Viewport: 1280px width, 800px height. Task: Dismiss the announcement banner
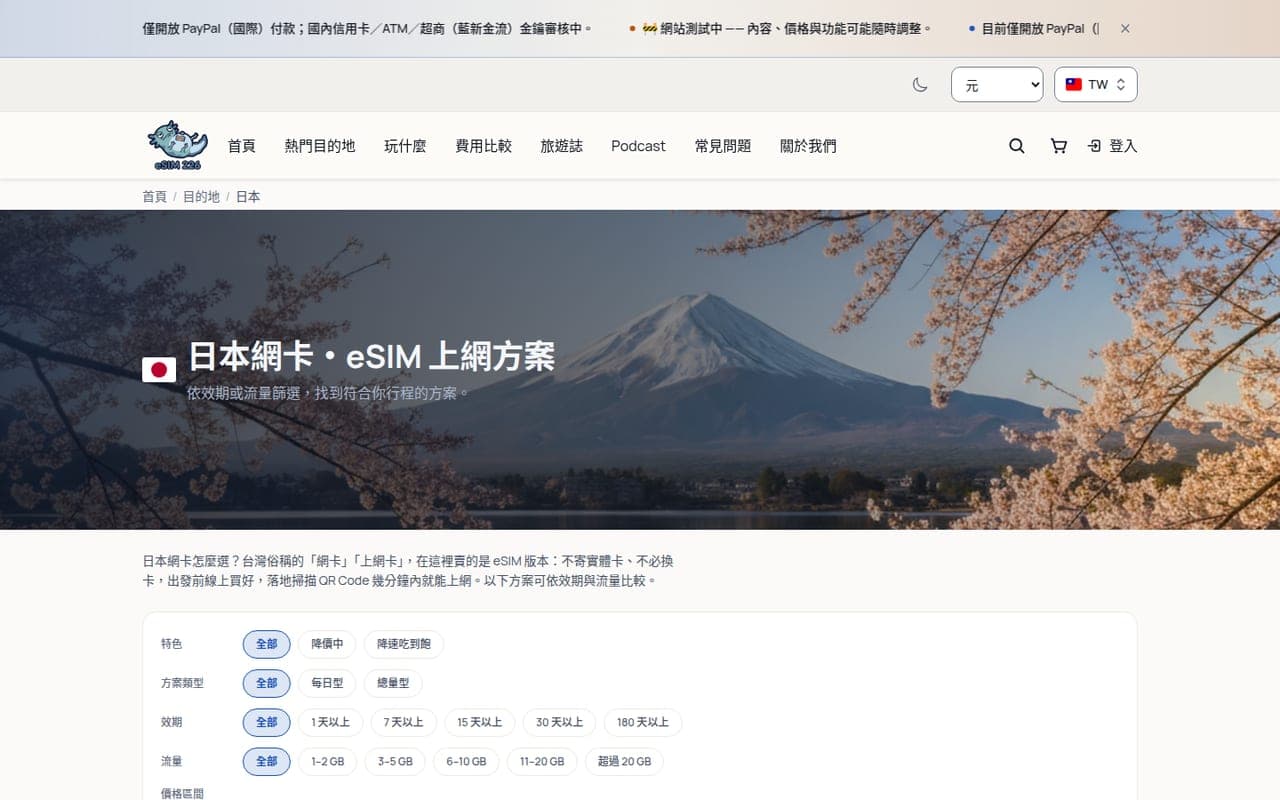[x=1125, y=29]
